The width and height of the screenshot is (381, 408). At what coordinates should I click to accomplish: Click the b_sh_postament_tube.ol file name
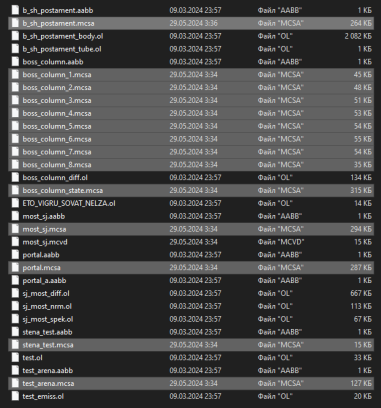pyautogui.click(x=62, y=49)
